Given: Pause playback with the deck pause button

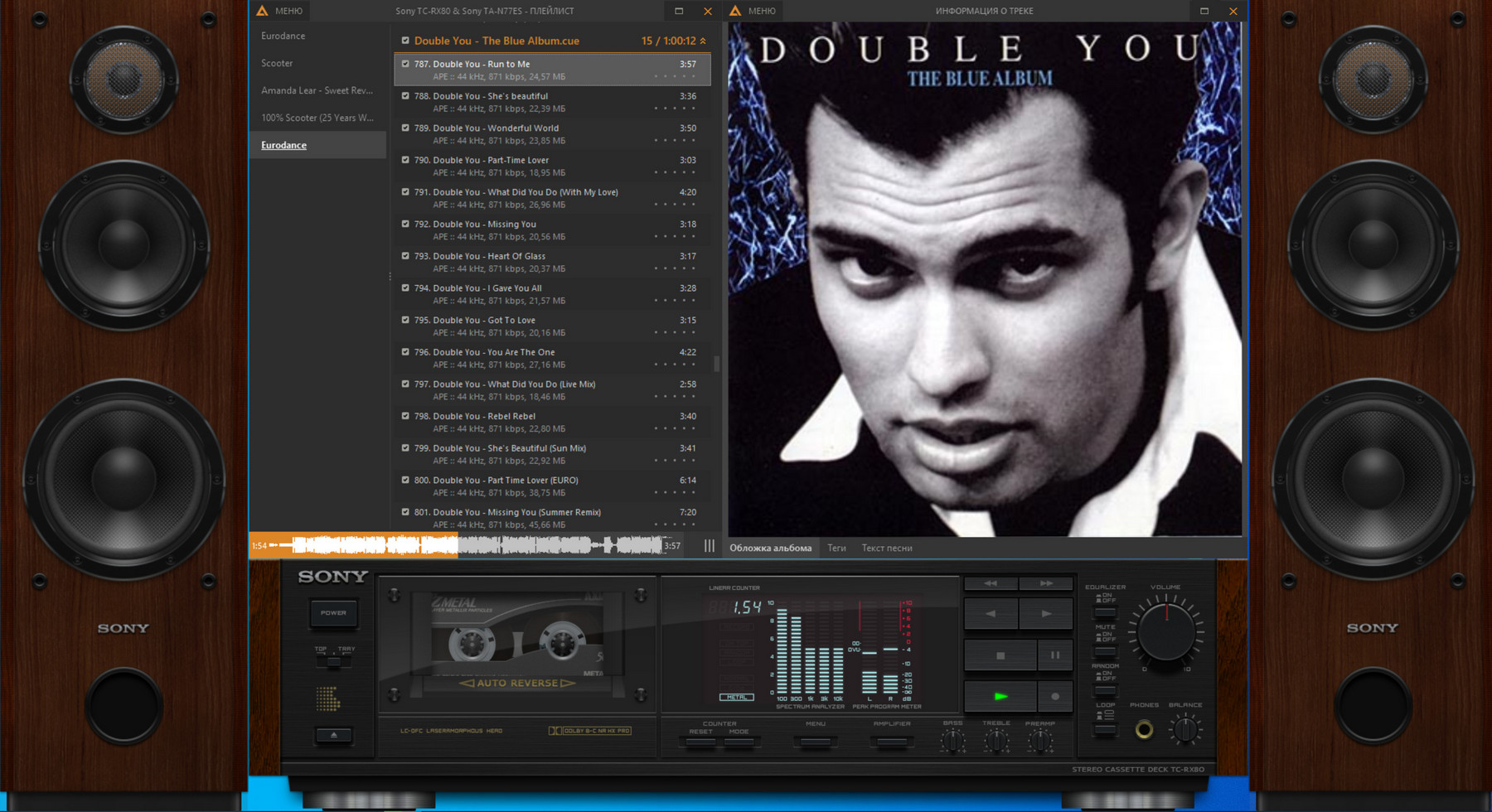Looking at the screenshot, I should (1055, 655).
